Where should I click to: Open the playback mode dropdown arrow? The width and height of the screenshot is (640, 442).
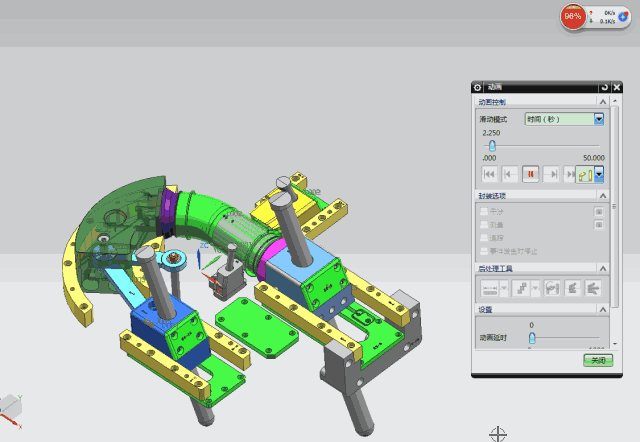point(599,174)
